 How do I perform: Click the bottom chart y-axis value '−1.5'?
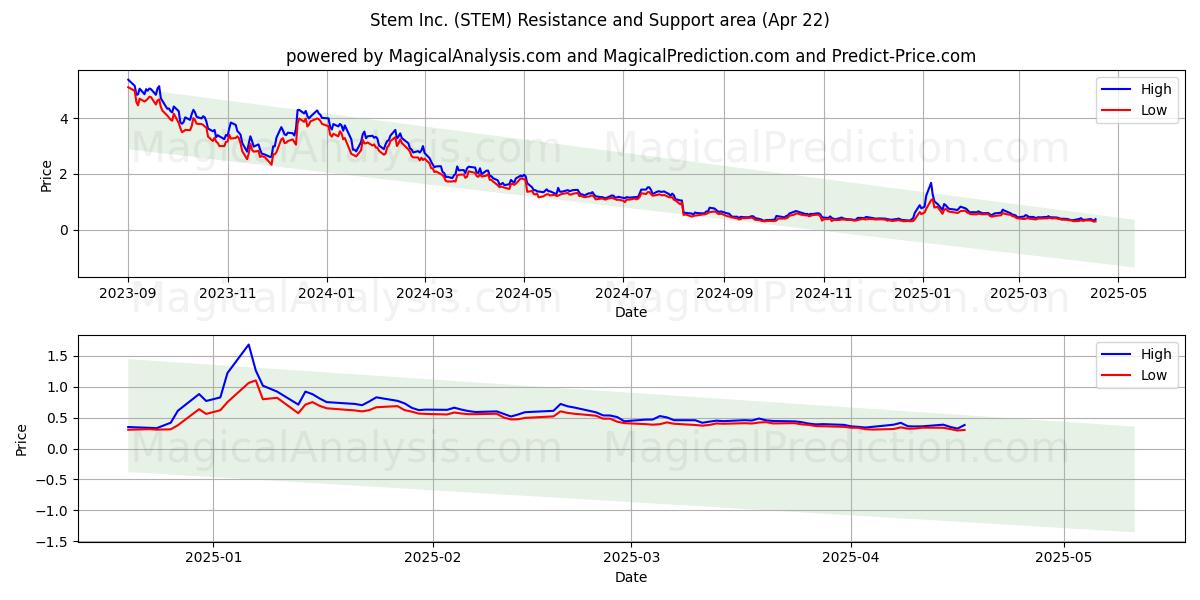pyautogui.click(x=52, y=541)
